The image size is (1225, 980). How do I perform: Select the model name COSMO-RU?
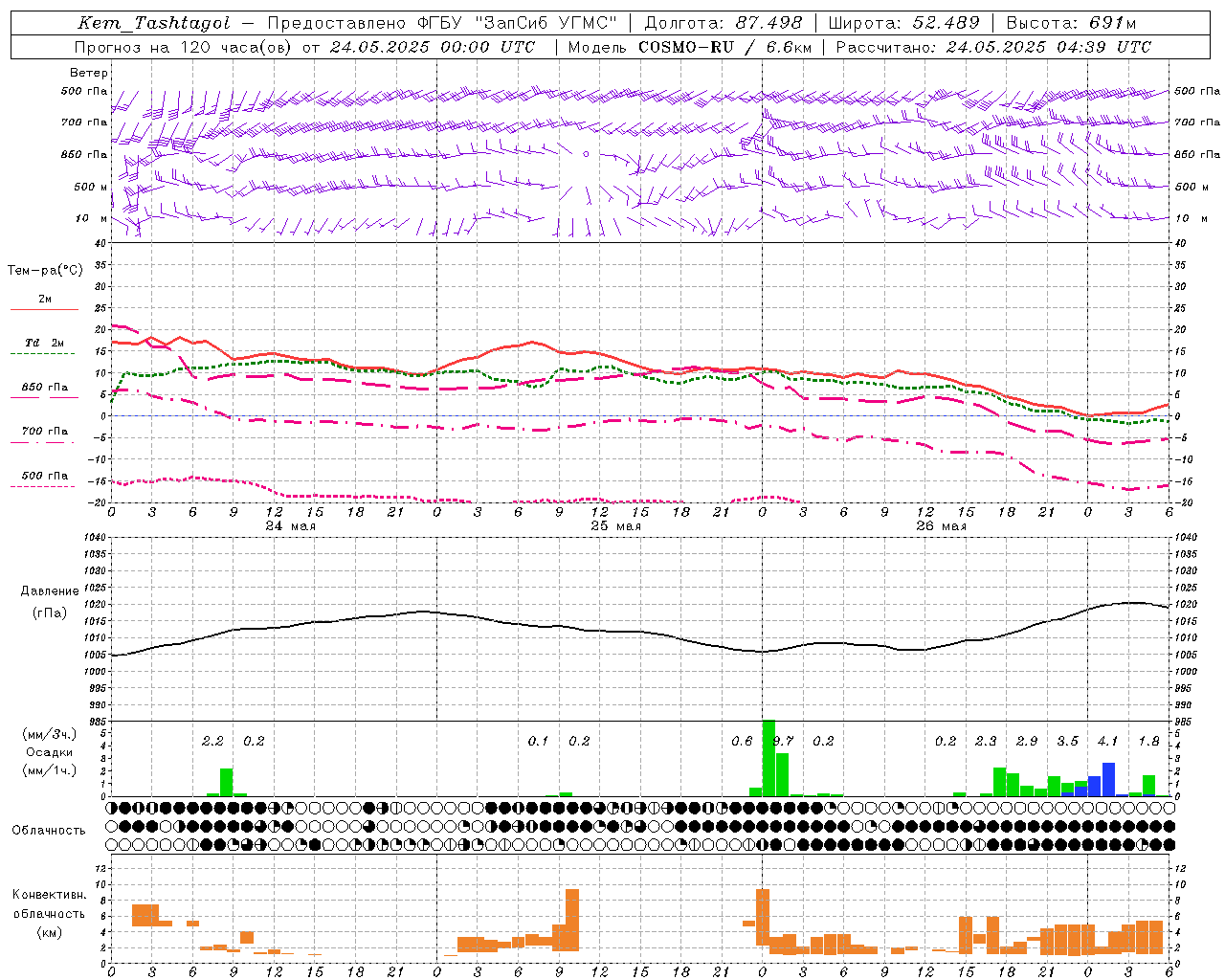coord(686,47)
